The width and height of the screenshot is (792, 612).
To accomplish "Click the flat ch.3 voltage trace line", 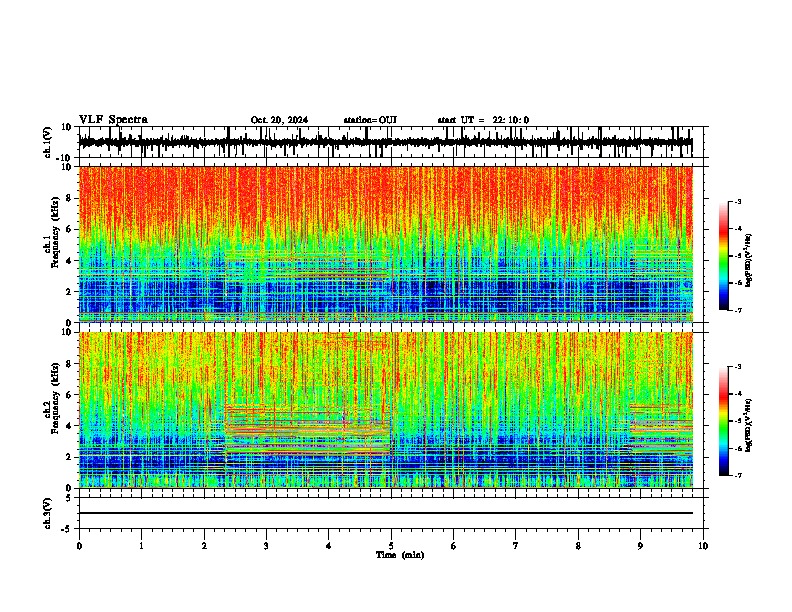I will [x=386, y=513].
